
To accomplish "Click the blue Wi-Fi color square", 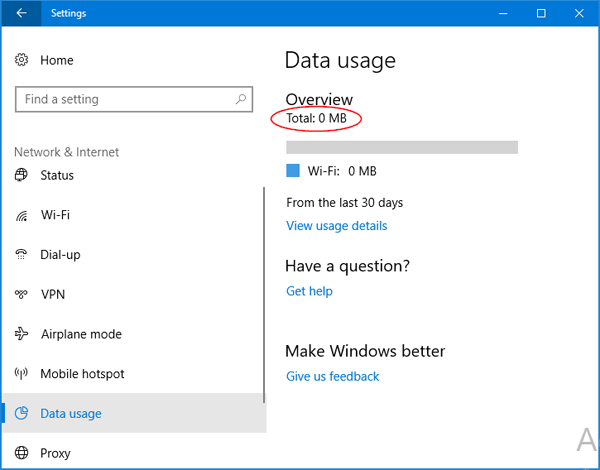I will (x=293, y=171).
